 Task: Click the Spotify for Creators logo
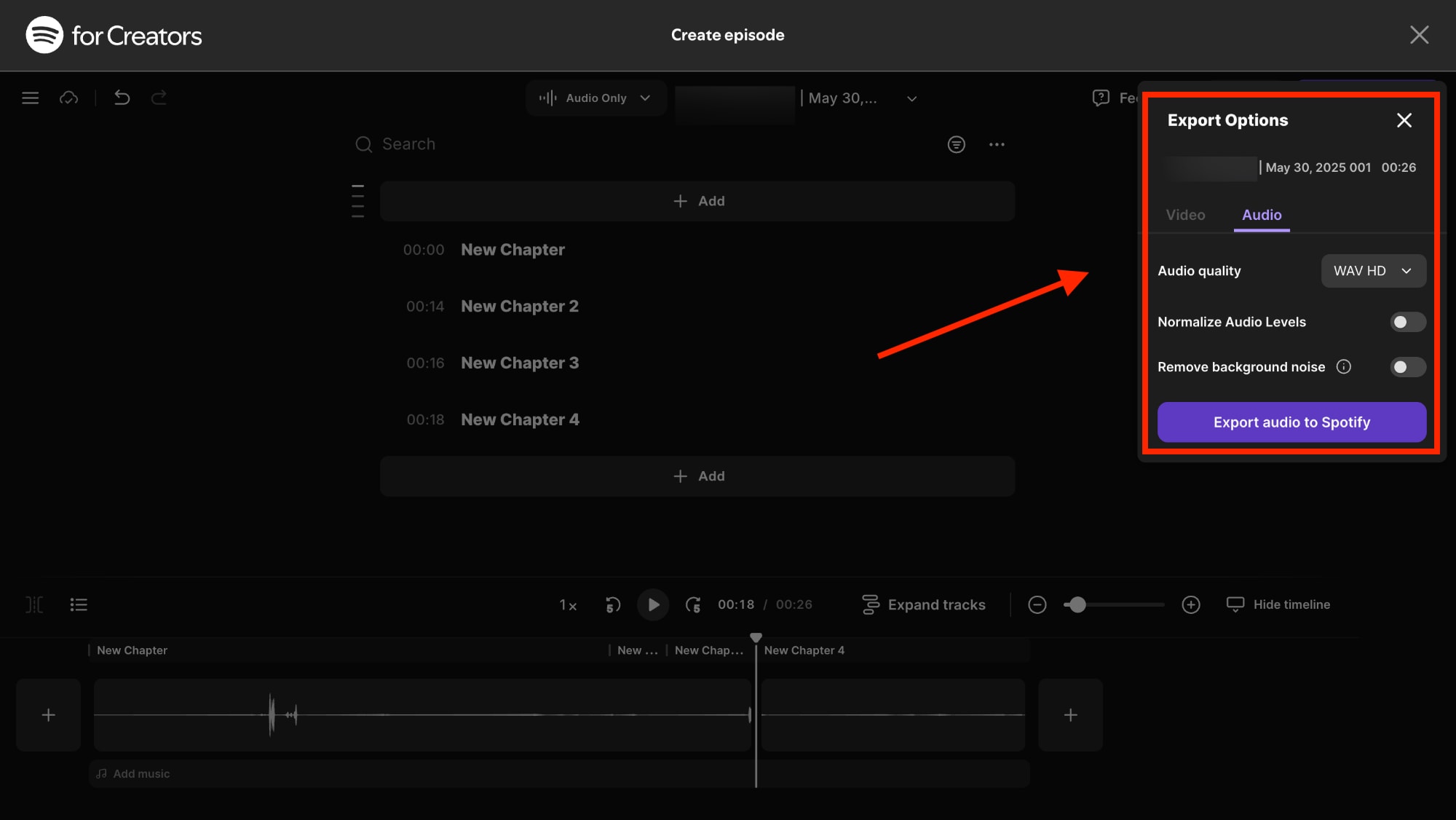tap(114, 35)
